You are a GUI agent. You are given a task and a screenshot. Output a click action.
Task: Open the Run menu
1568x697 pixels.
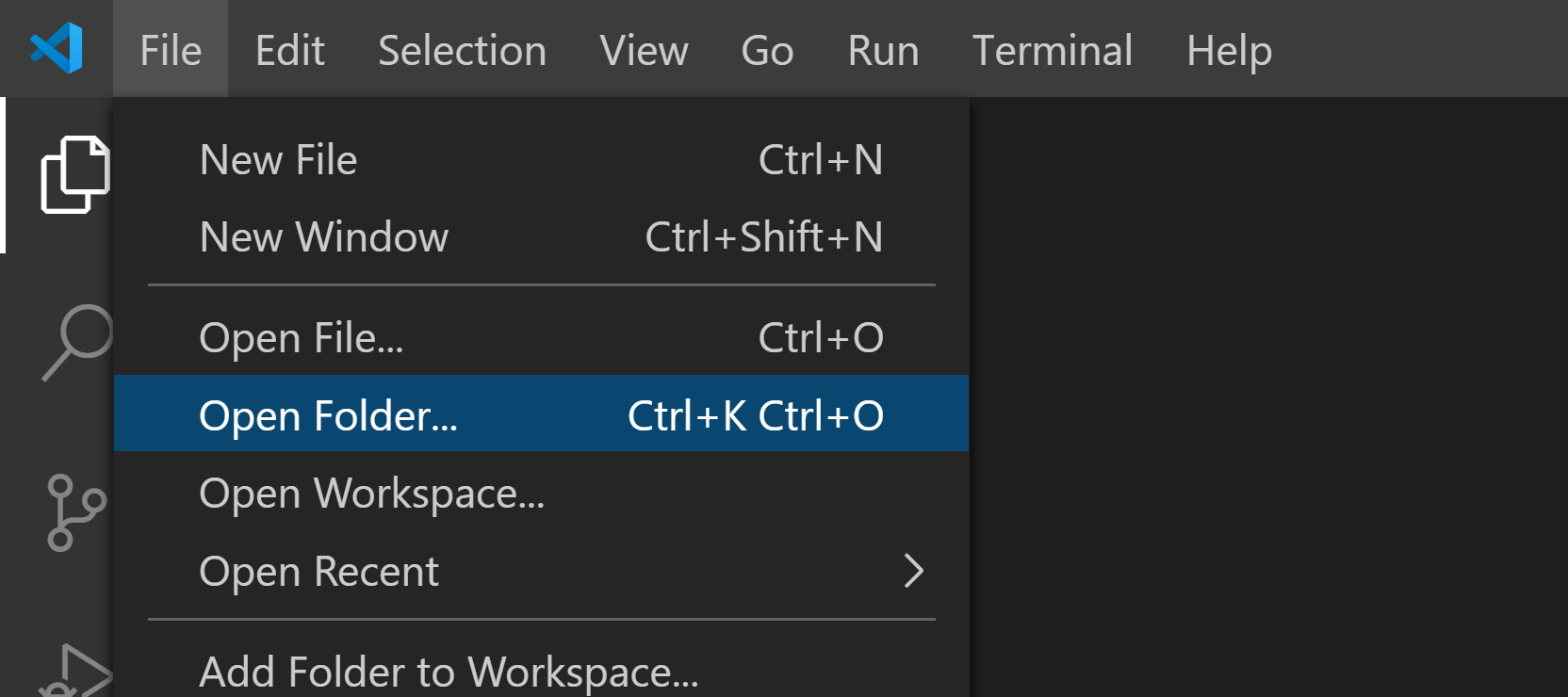click(883, 50)
